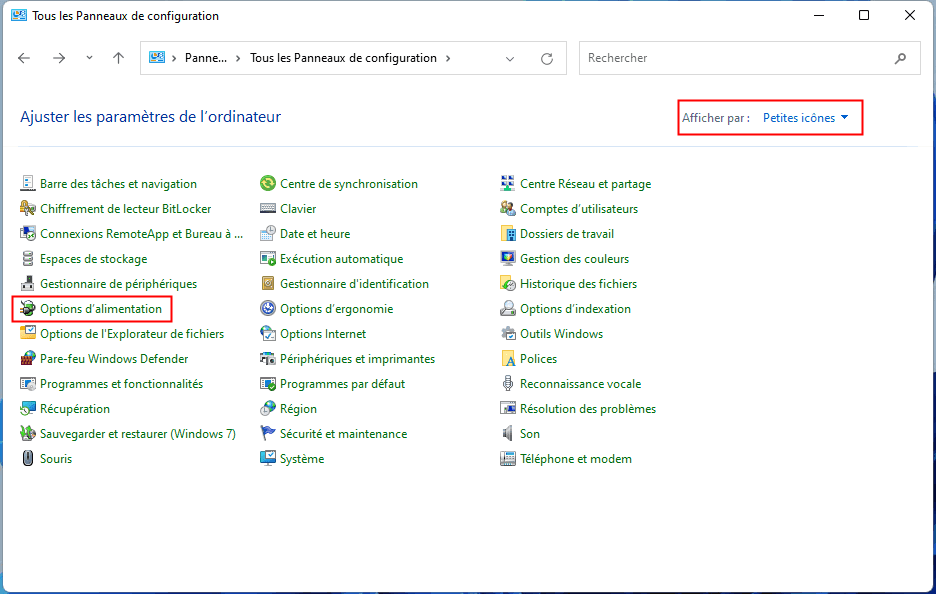The image size is (936, 594).
Task: Click the Son speaker icon
Action: [x=508, y=434]
